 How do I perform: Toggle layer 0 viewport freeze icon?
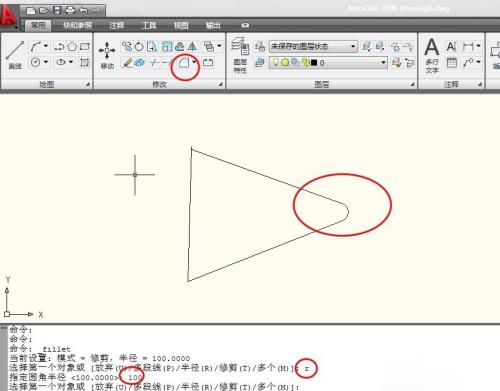point(295,62)
